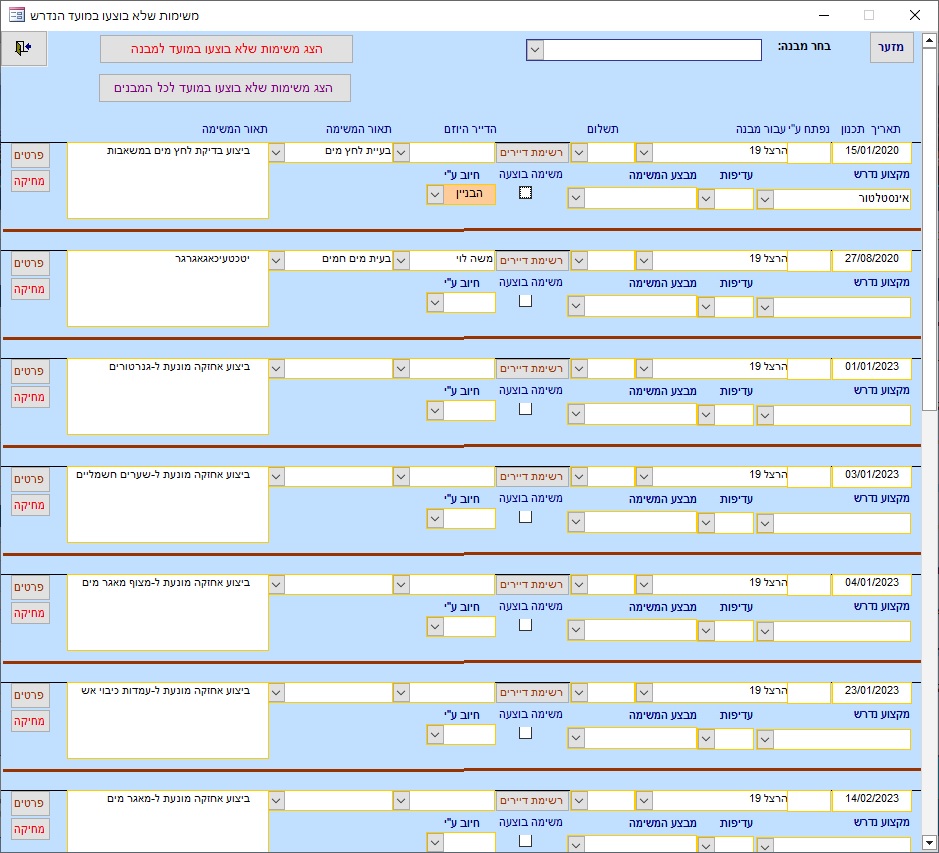Toggle 'משימה בוצעה' checkbox for 15/01/2020 task
939x853 pixels.
[525, 193]
